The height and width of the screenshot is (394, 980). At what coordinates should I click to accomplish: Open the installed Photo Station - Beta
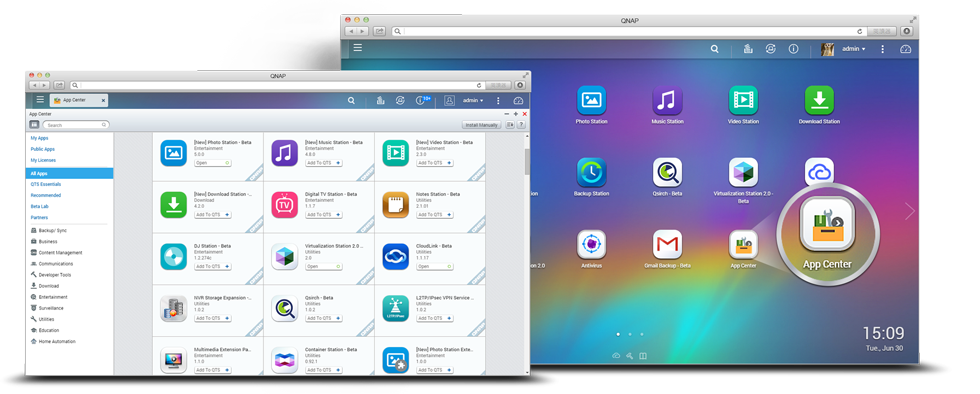212,163
